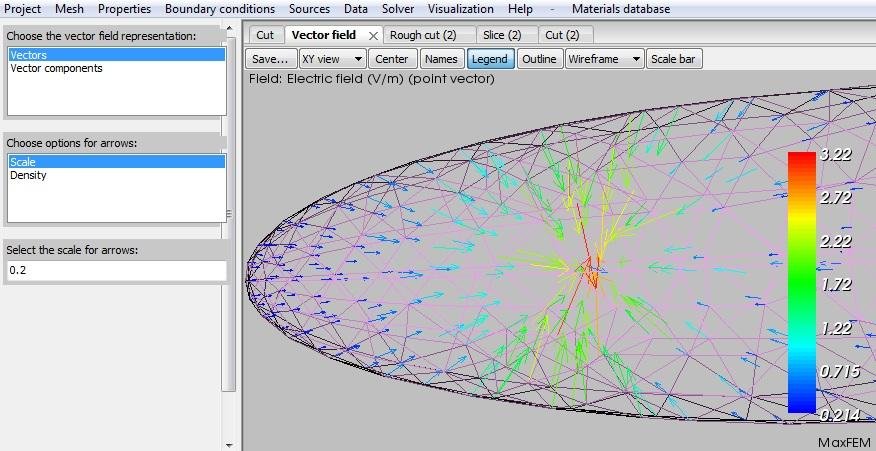This screenshot has height=451, width=876.
Task: Switch to the Rough cut (2) tab
Action: [423, 35]
